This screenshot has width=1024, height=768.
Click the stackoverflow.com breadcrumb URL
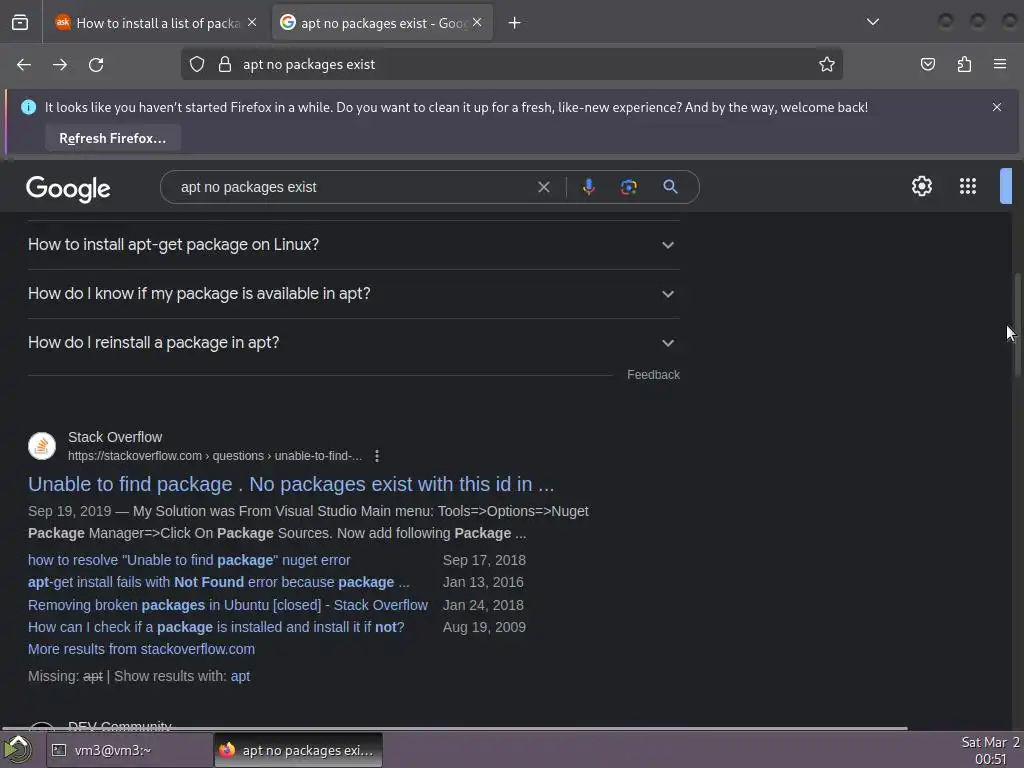215,456
